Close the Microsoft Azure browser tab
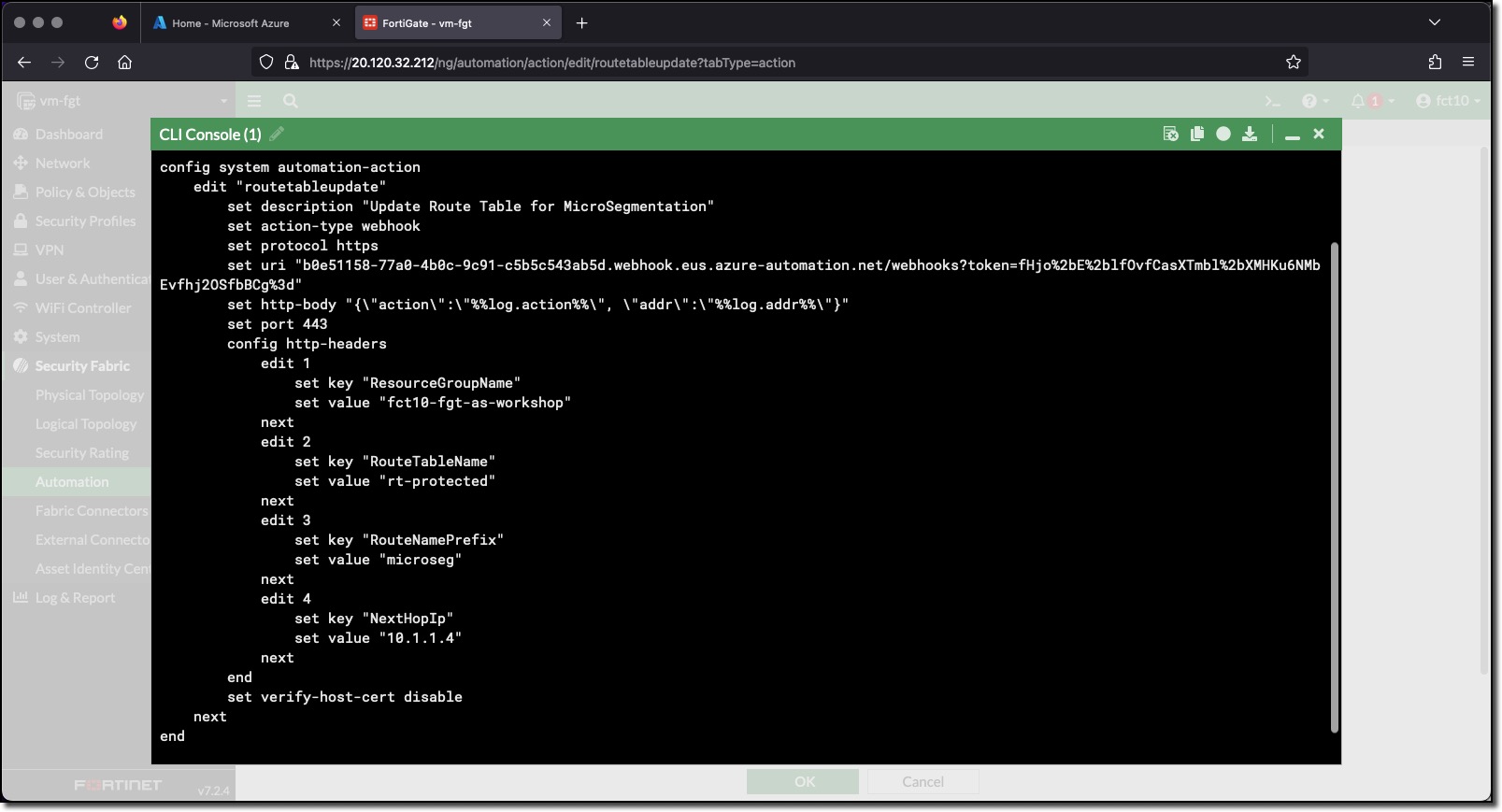The height and width of the screenshot is (812, 1502). pyautogui.click(x=336, y=23)
